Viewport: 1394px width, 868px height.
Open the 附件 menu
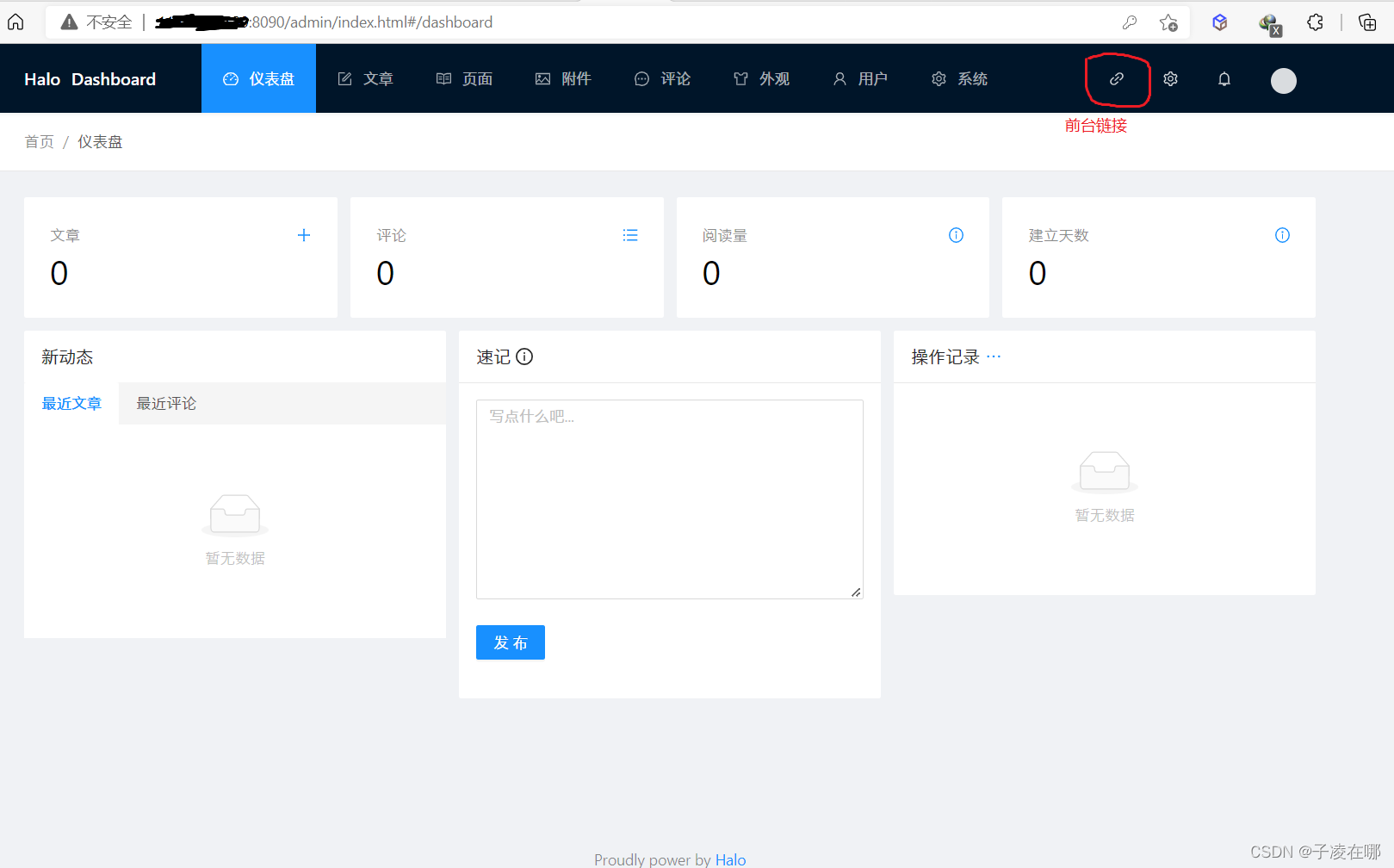click(563, 78)
